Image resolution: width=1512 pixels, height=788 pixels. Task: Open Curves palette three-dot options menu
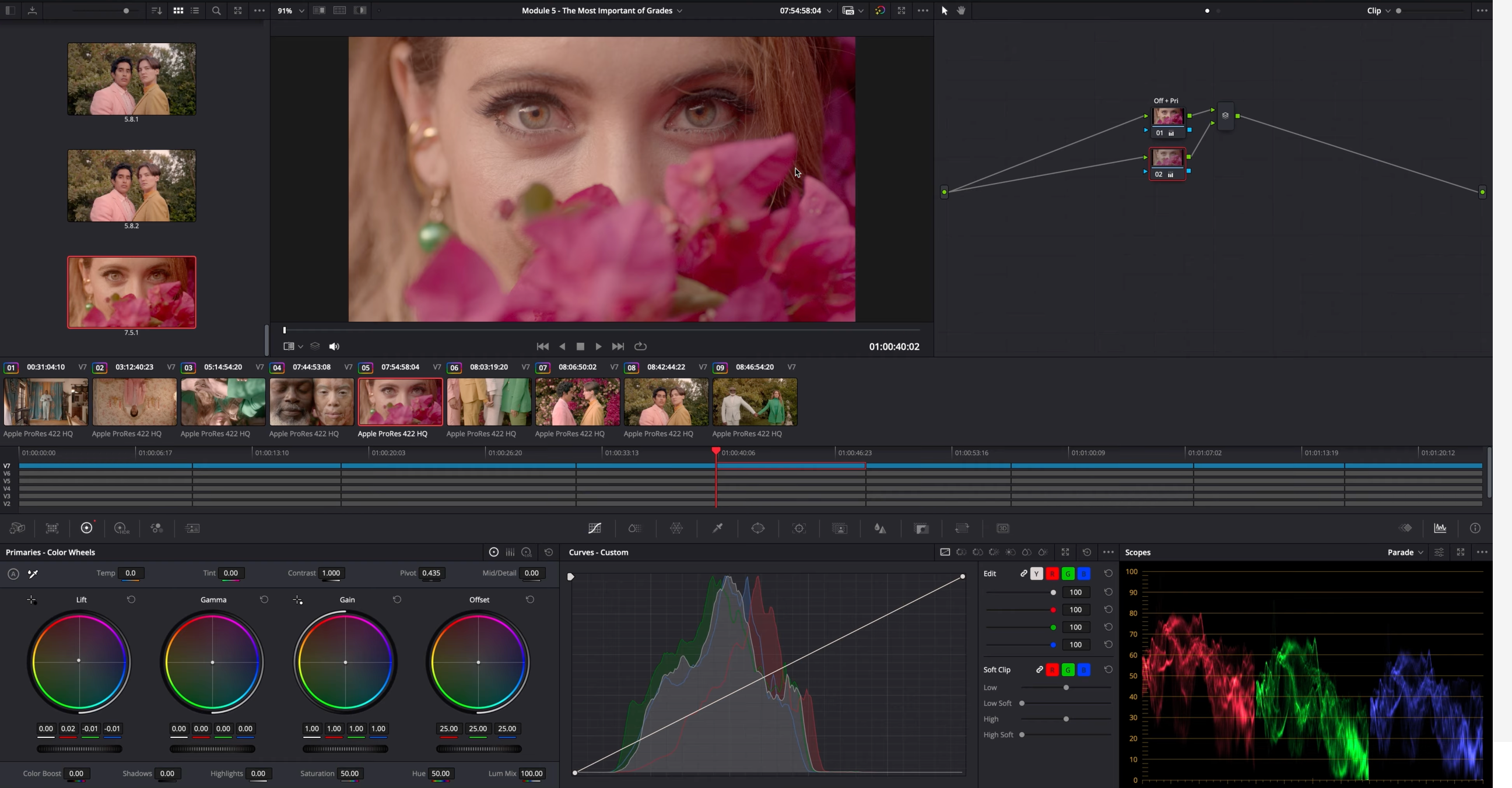[x=1108, y=552]
